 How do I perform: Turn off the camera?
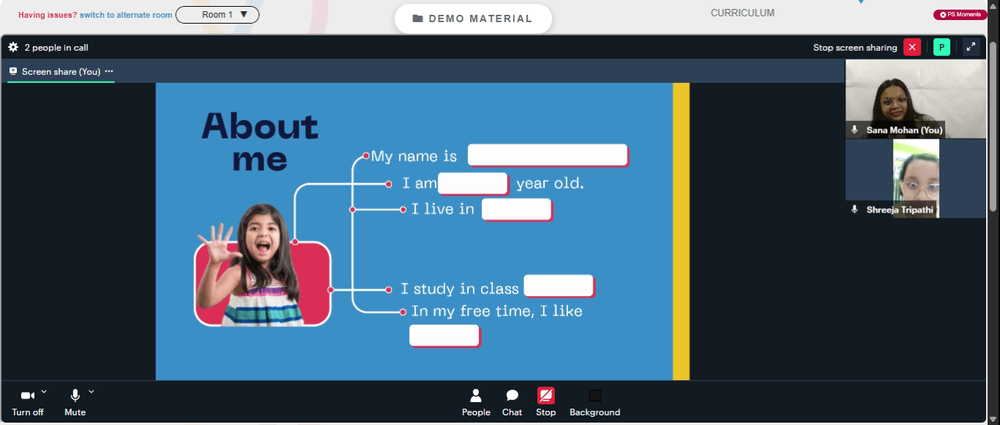coord(27,403)
